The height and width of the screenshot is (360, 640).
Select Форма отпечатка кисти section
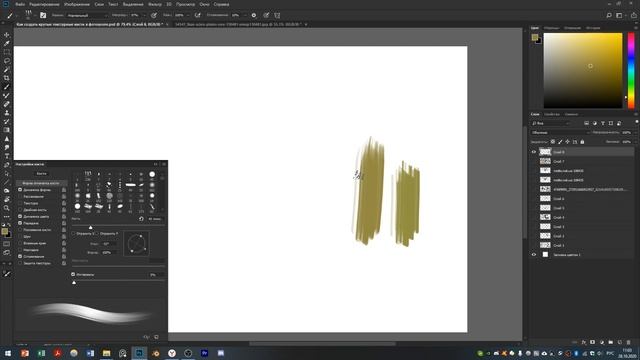coord(41,183)
